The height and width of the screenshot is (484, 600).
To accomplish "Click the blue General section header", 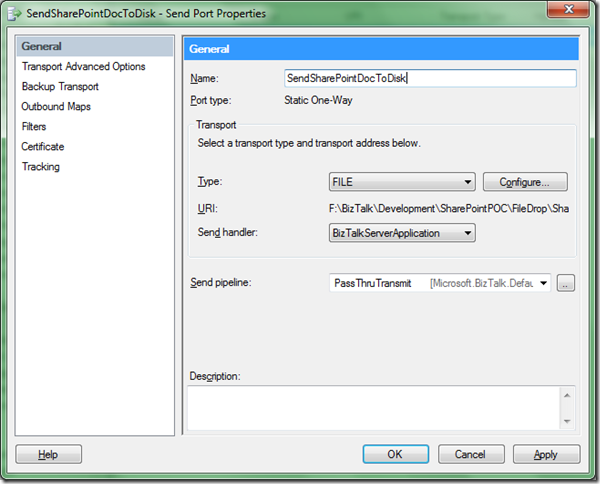I will click(x=381, y=49).
